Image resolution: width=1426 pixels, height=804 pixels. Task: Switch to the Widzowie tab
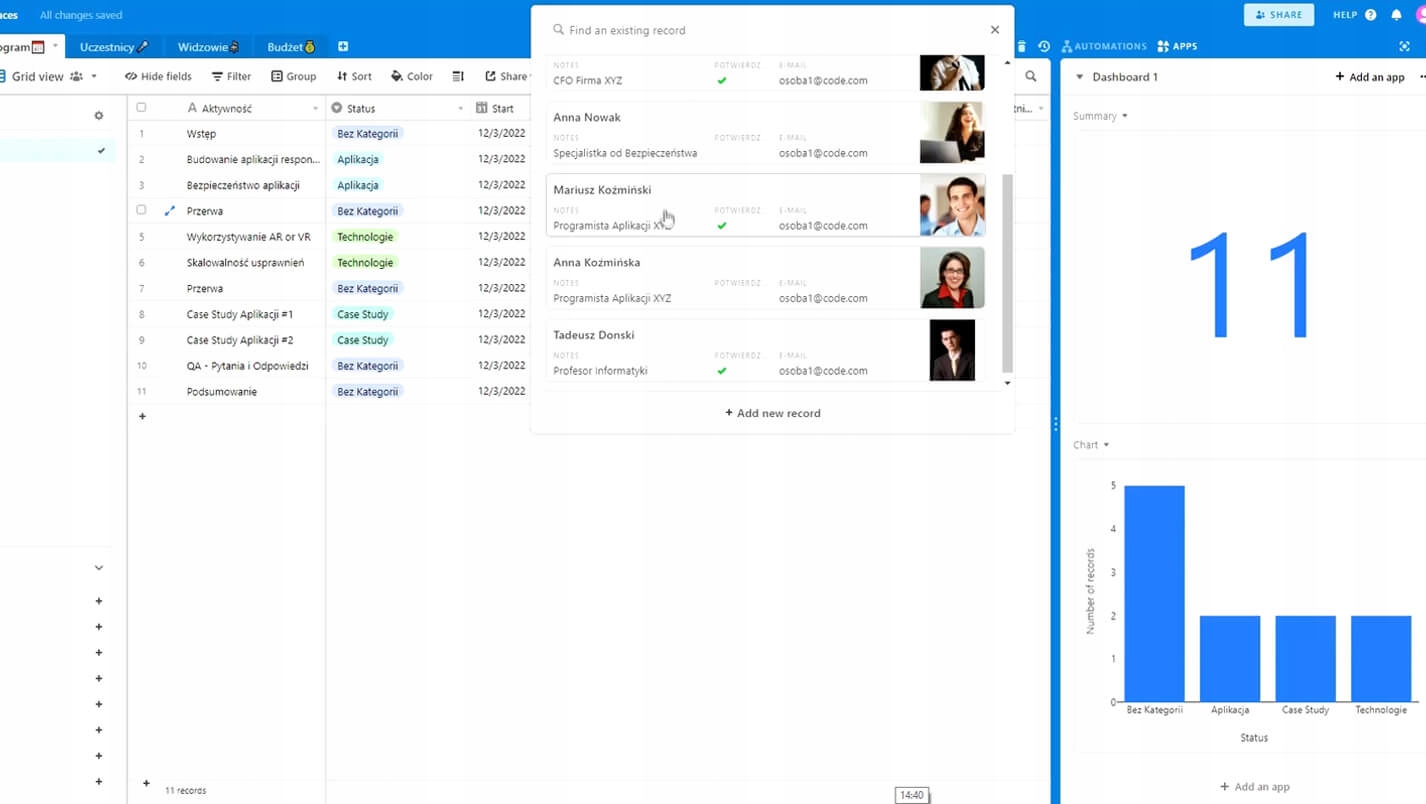click(208, 47)
